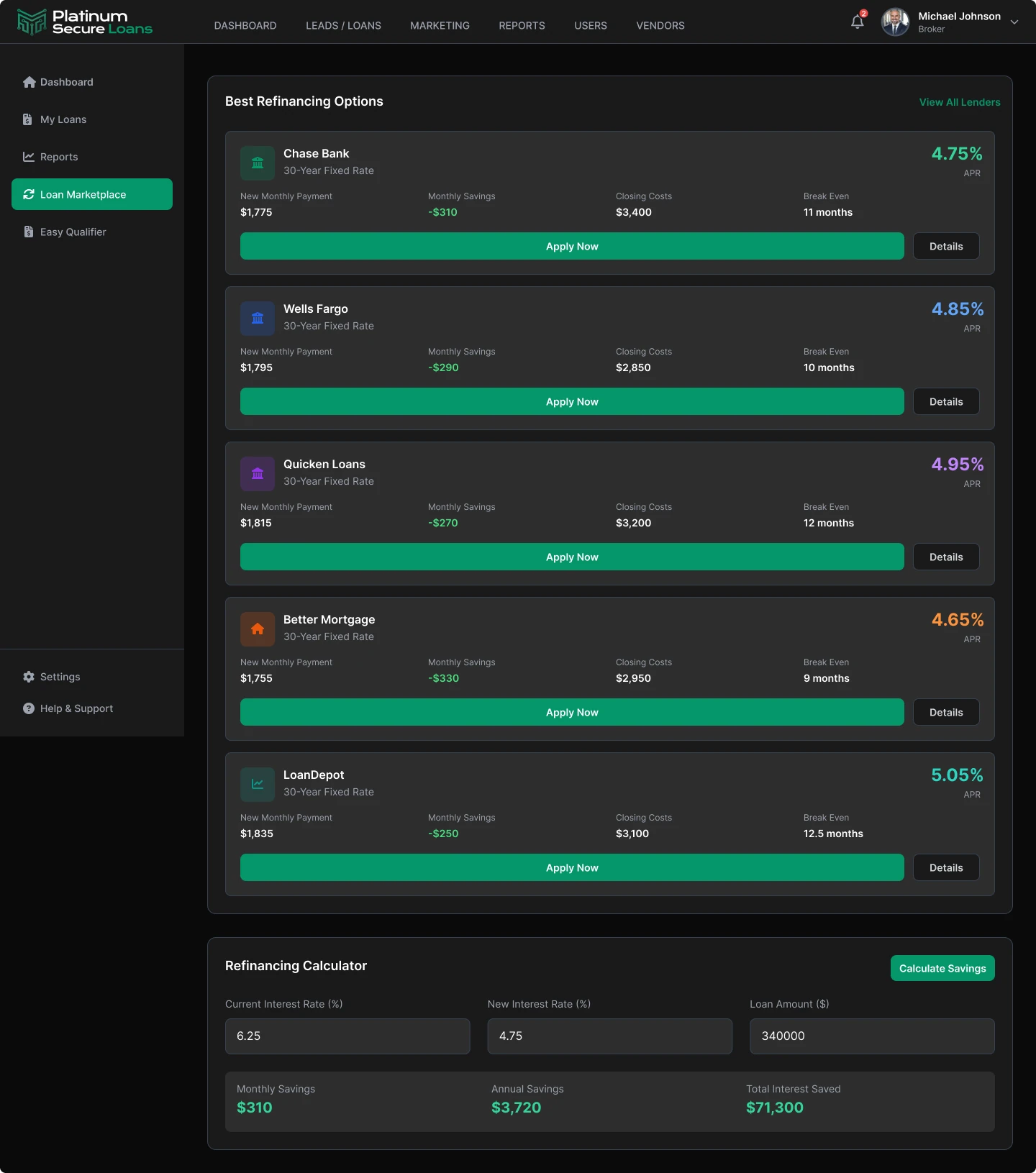
Task: Click the Quicken Loans lender icon
Action: tap(258, 474)
